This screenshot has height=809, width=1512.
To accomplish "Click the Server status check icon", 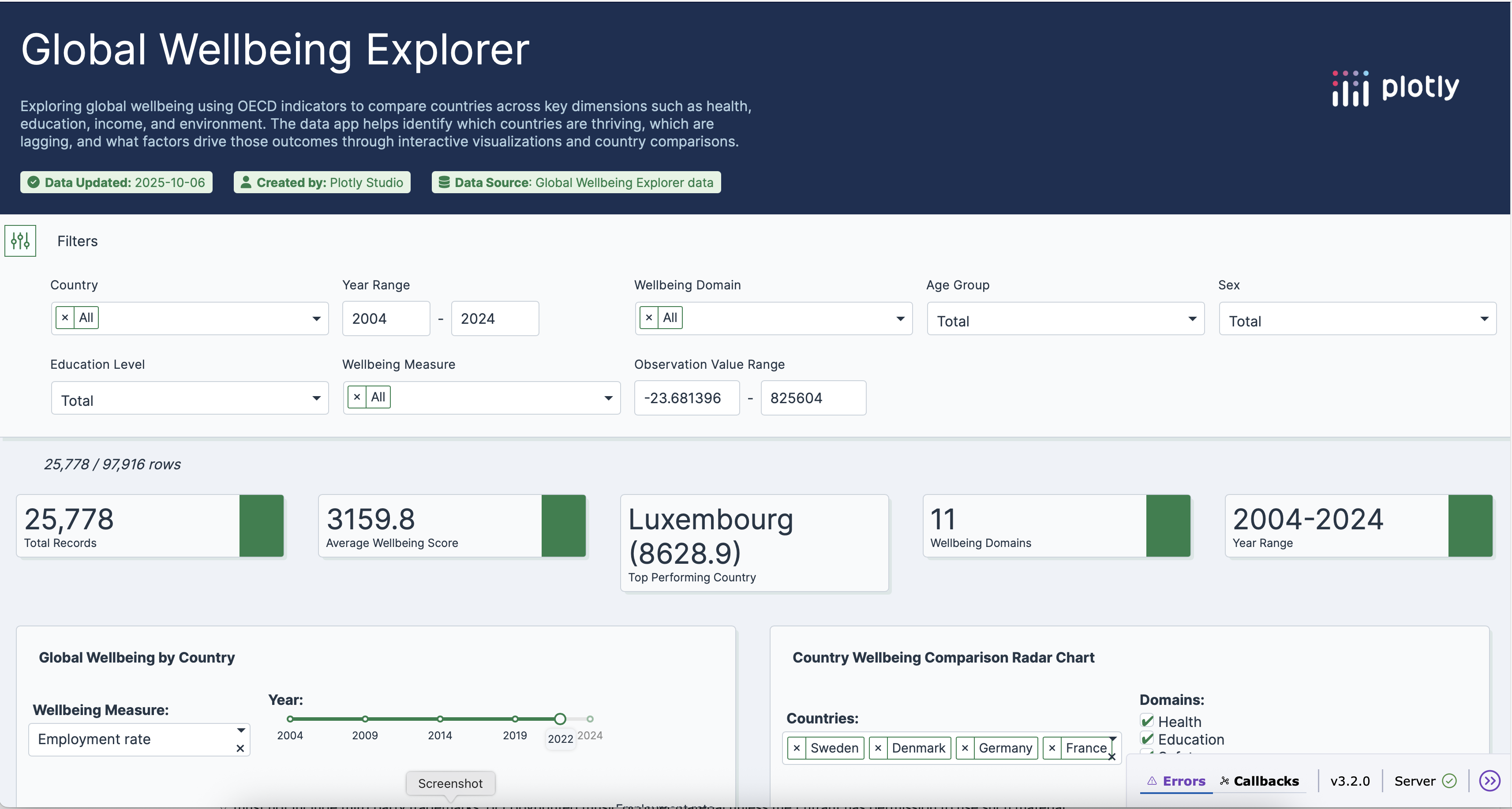I will tap(1449, 781).
